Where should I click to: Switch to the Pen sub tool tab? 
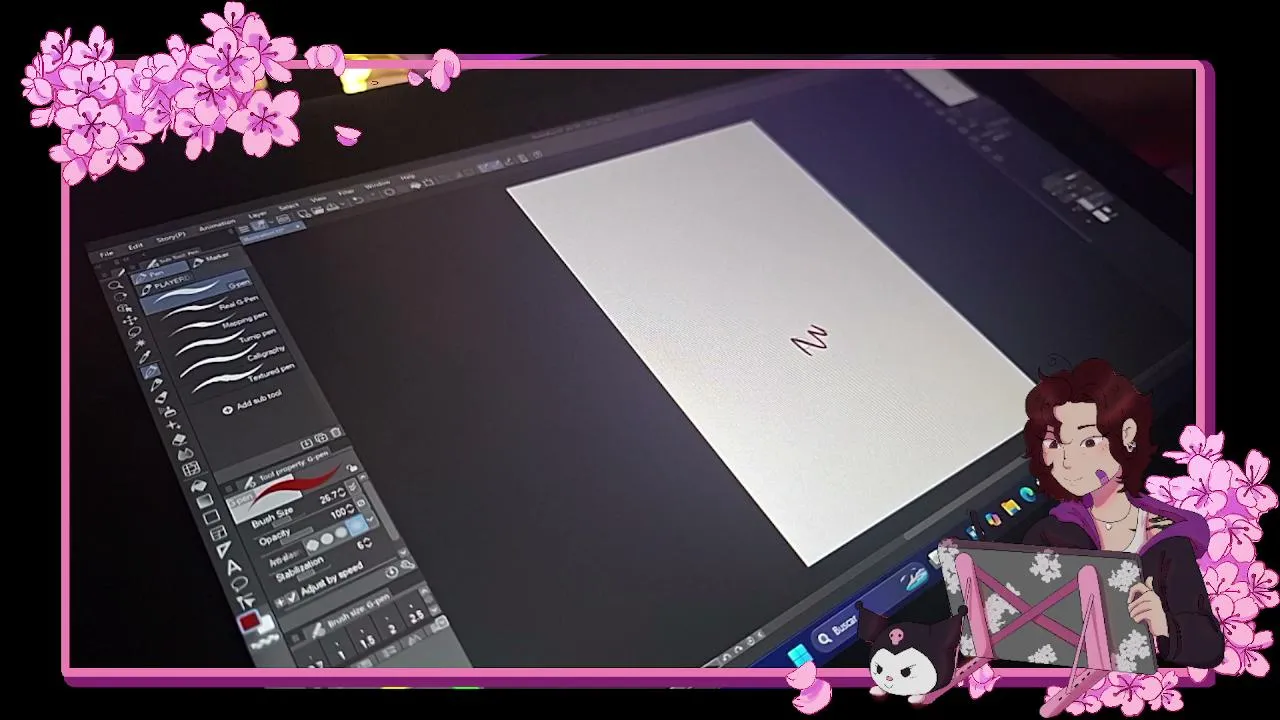(158, 274)
